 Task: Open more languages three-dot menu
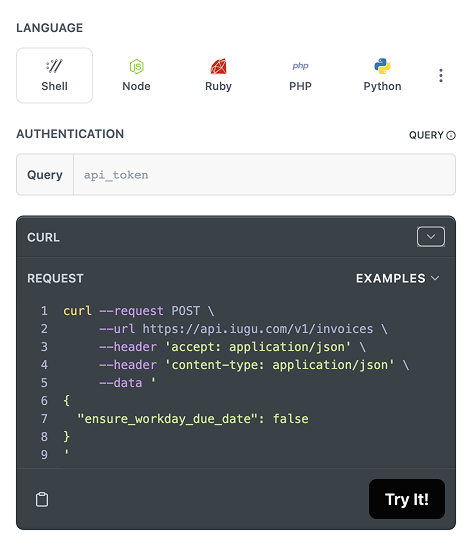pyautogui.click(x=441, y=75)
